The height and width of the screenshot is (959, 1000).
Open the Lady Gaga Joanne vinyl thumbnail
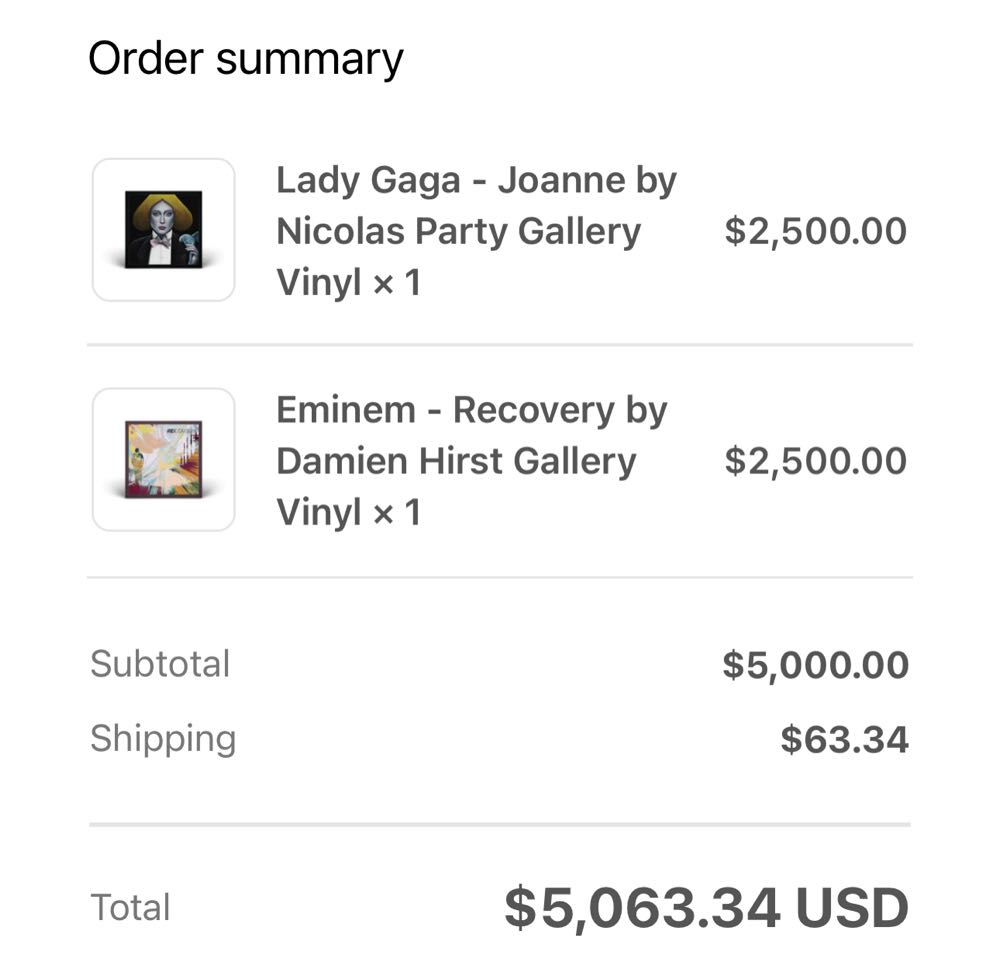[x=164, y=229]
